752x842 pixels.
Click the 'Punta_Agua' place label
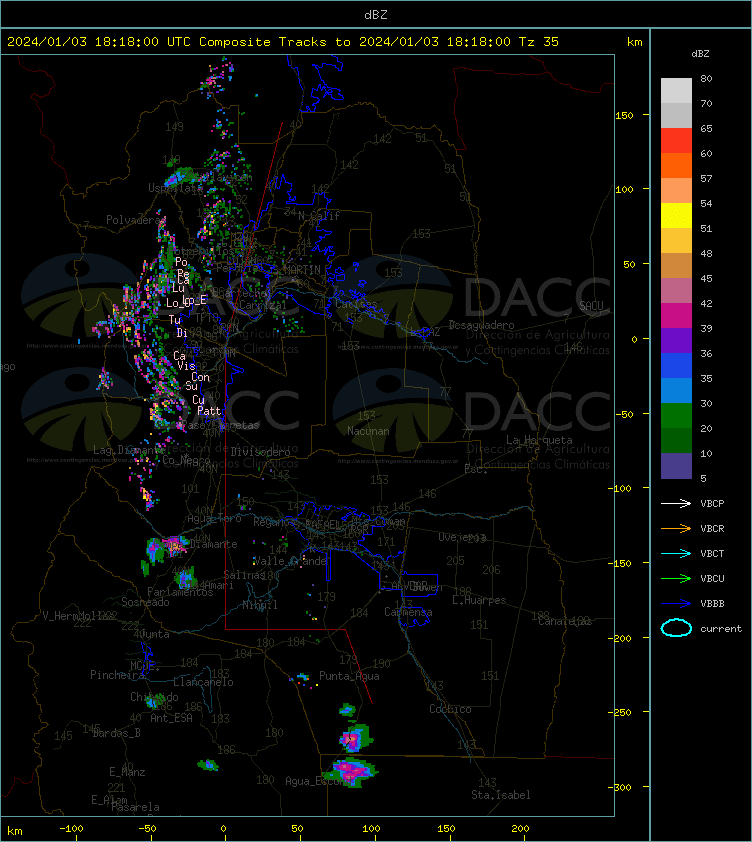coord(349,676)
